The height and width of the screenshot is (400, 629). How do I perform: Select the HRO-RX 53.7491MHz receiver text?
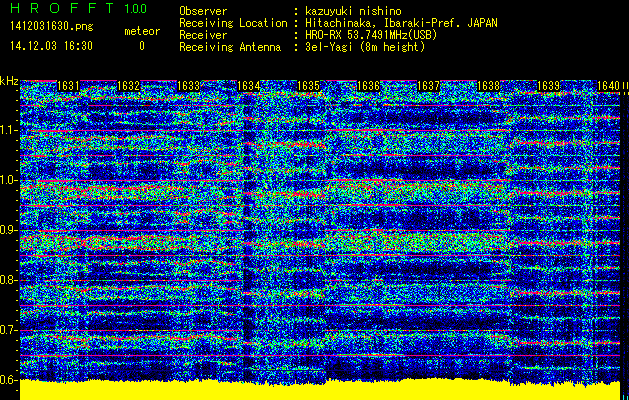pos(372,34)
